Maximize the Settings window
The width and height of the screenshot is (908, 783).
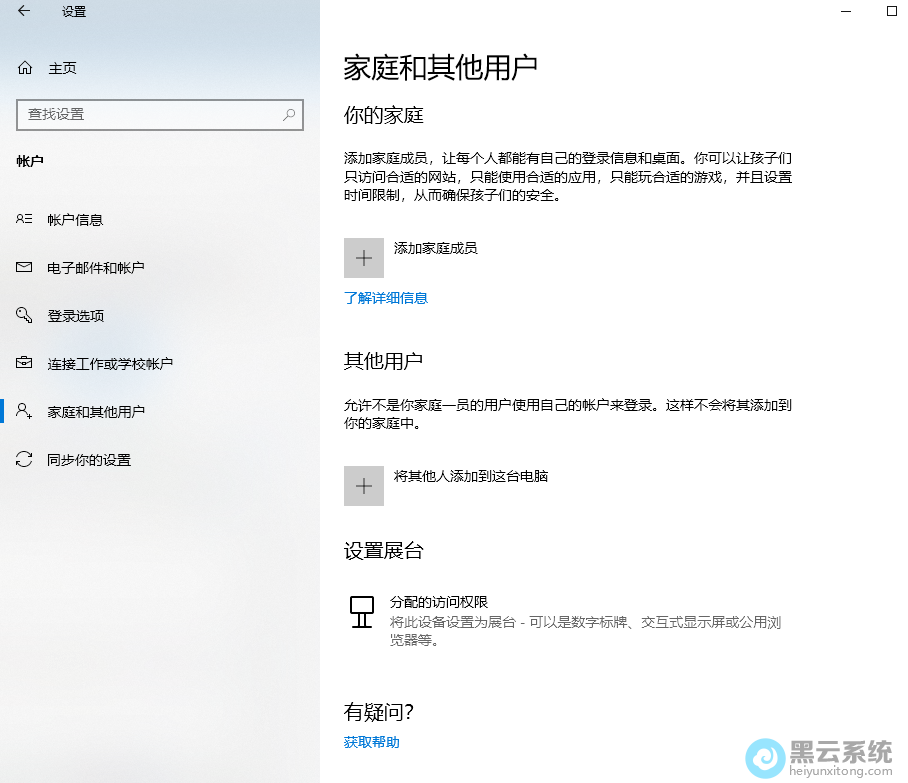pos(892,12)
